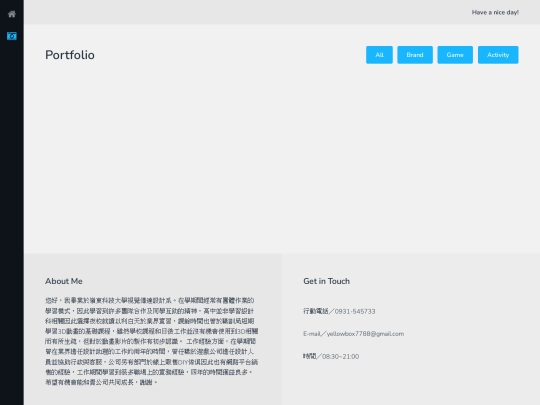540x405 pixels.
Task: Select the camera portfolio icon in sidebar
Action: click(12, 36)
